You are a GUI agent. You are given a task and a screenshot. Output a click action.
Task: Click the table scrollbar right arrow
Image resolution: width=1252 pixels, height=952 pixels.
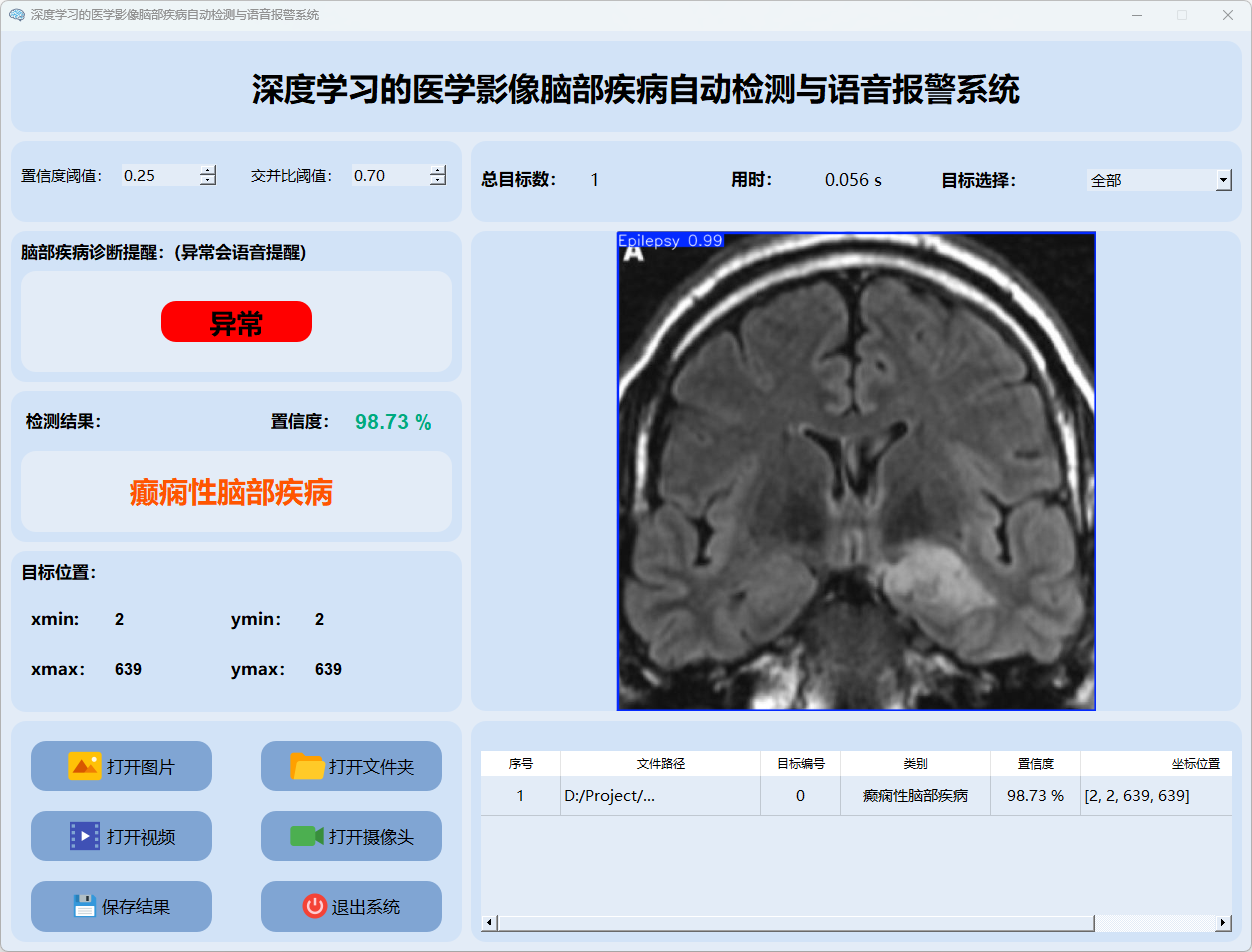[1223, 922]
